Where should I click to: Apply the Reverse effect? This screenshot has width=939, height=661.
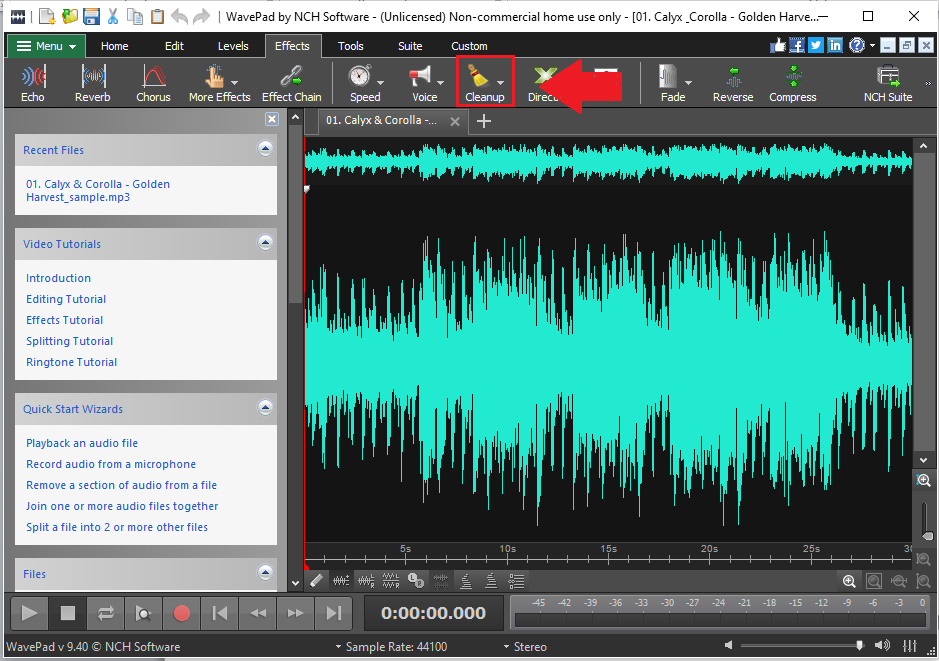pos(733,83)
